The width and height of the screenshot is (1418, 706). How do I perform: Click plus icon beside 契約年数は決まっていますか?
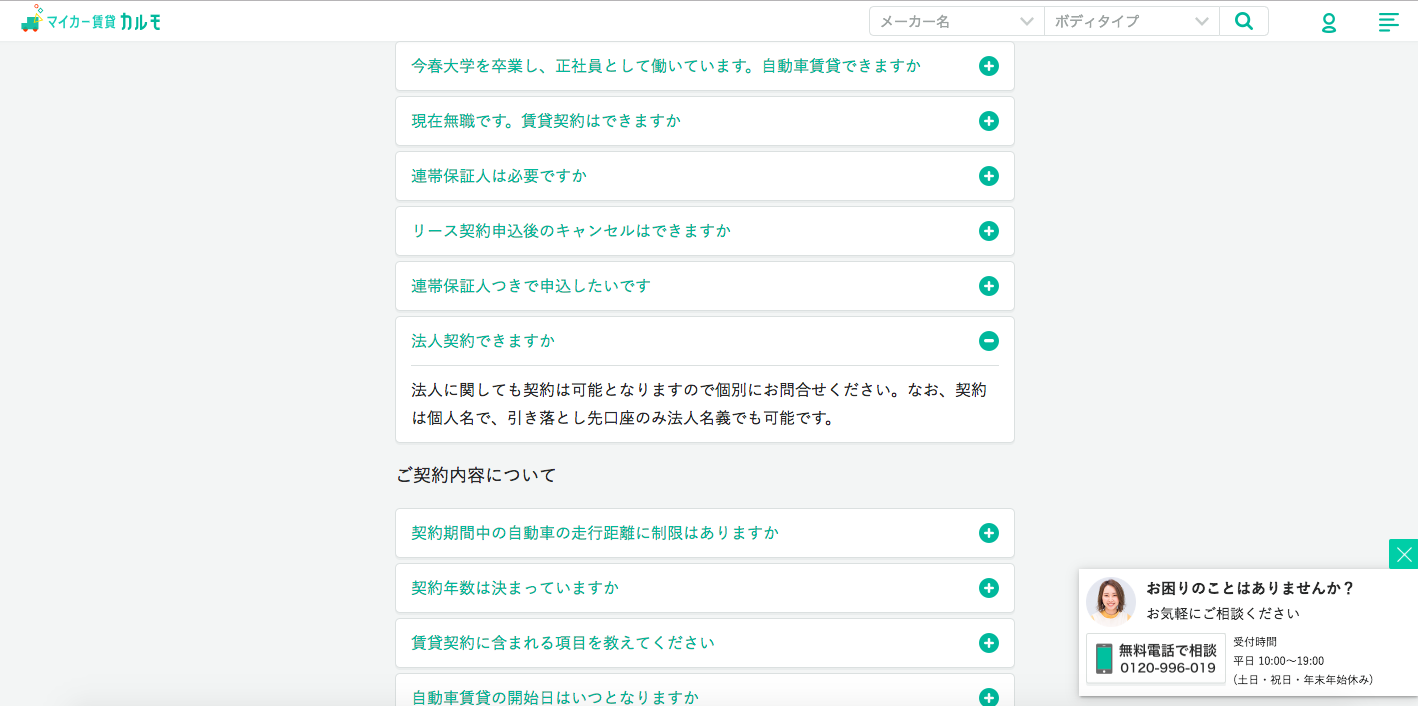988,588
